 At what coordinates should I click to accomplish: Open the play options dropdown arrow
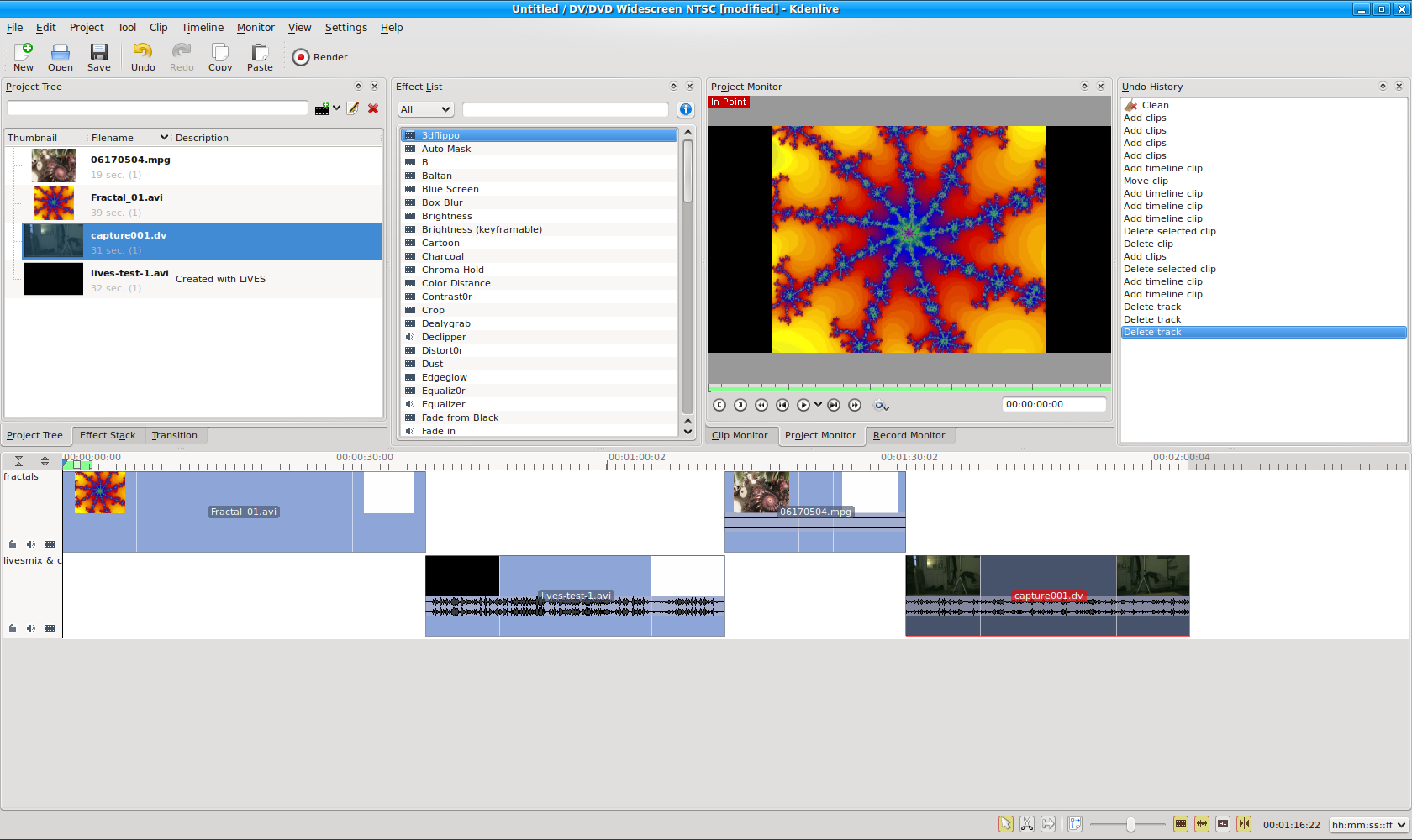[x=818, y=405]
